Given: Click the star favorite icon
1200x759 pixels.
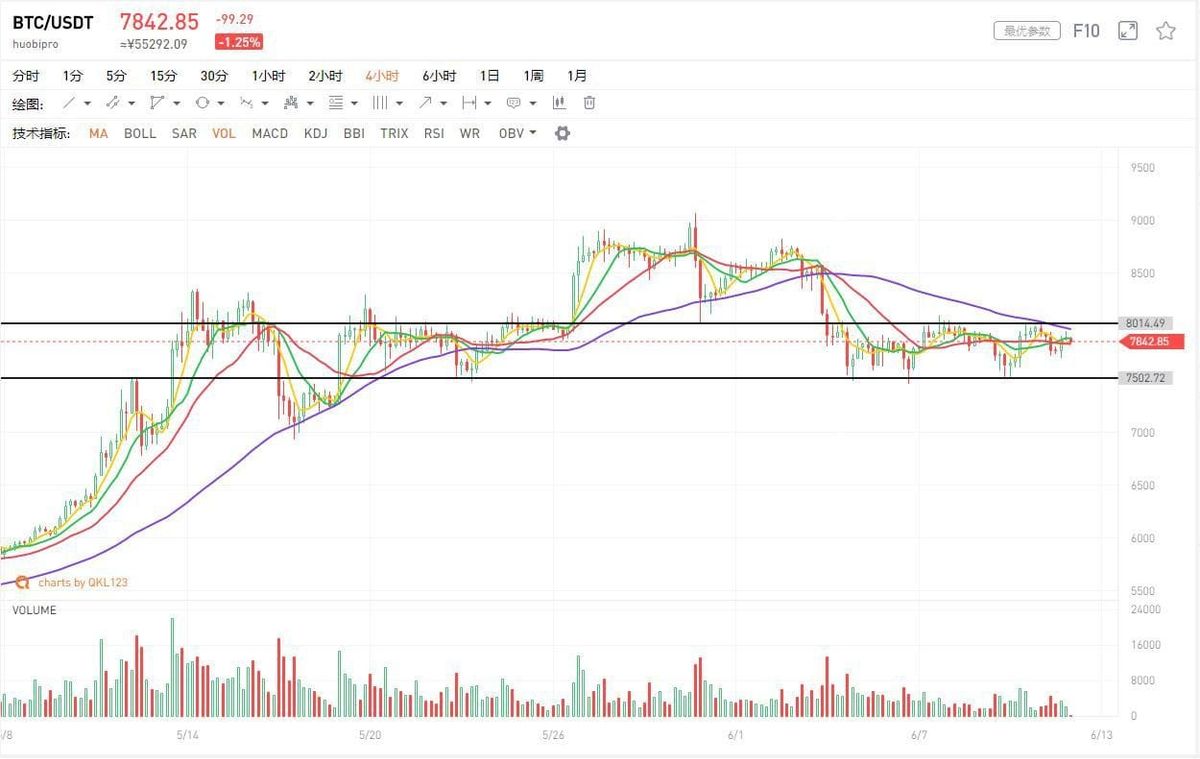Looking at the screenshot, I should coord(1164,31).
